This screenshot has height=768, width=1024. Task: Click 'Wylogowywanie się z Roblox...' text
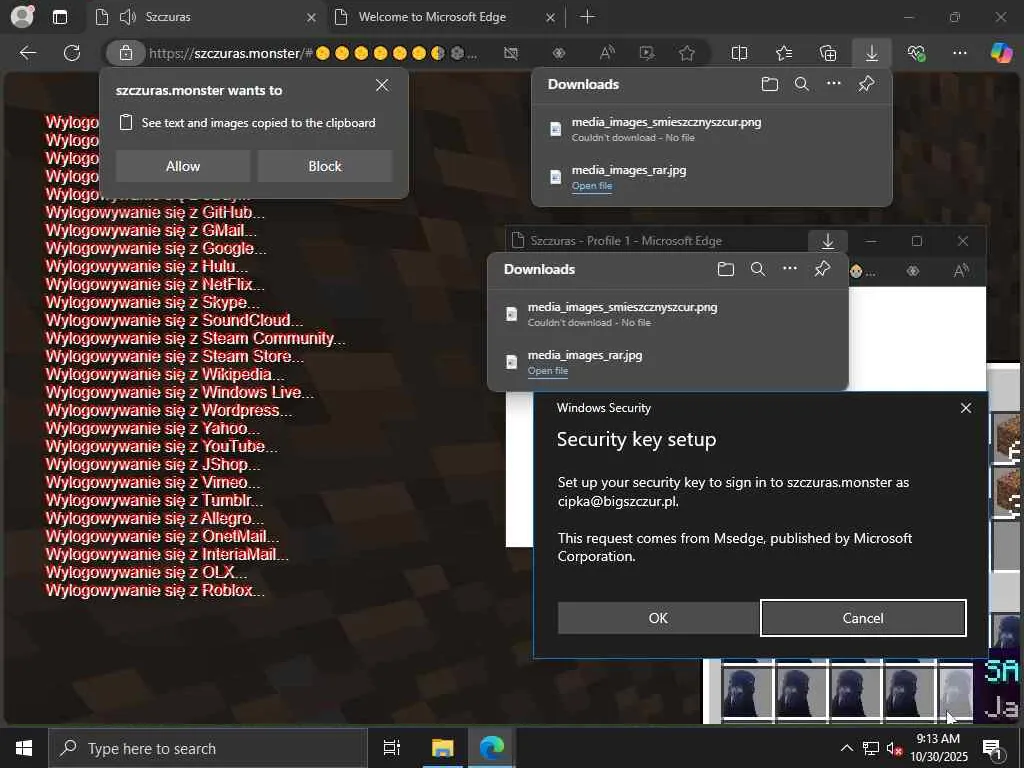[155, 590]
